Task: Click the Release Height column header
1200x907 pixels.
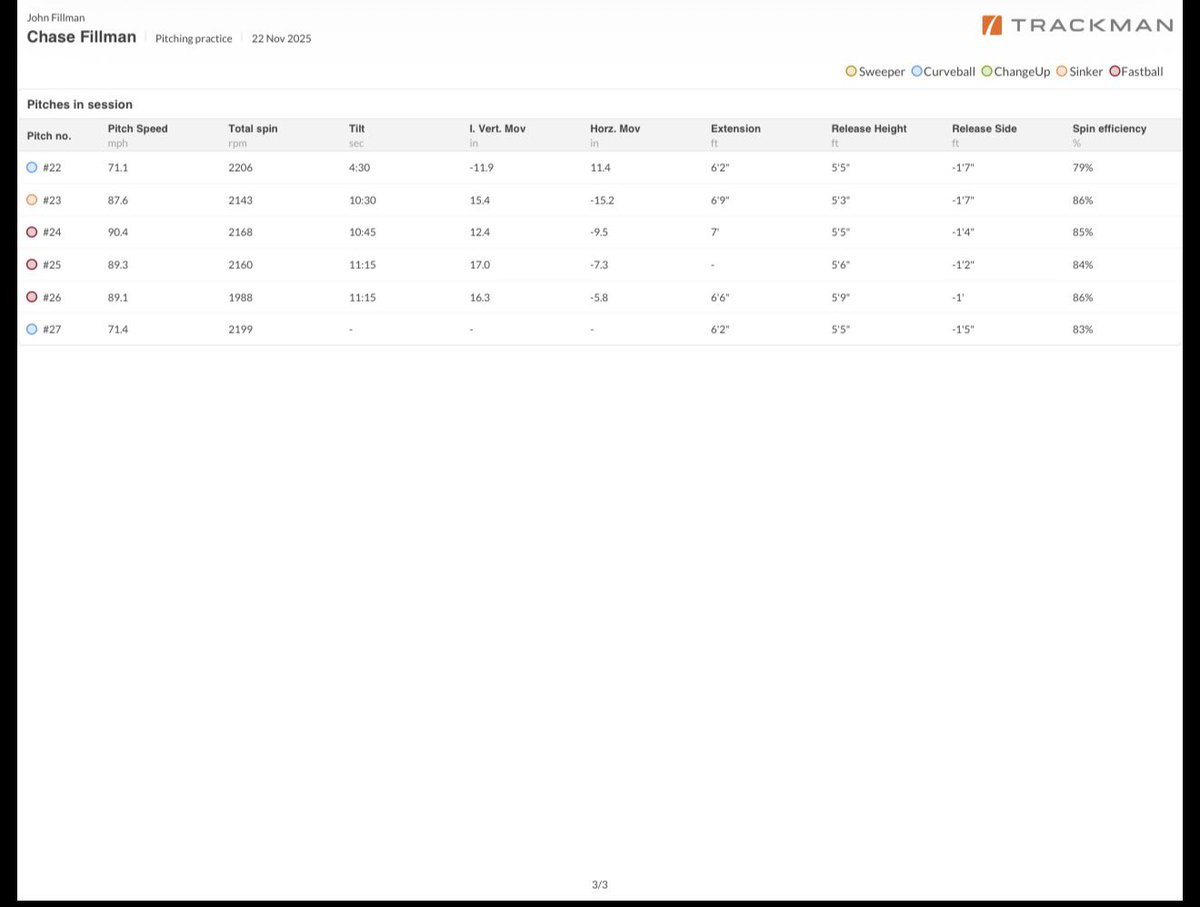Action: click(869, 129)
